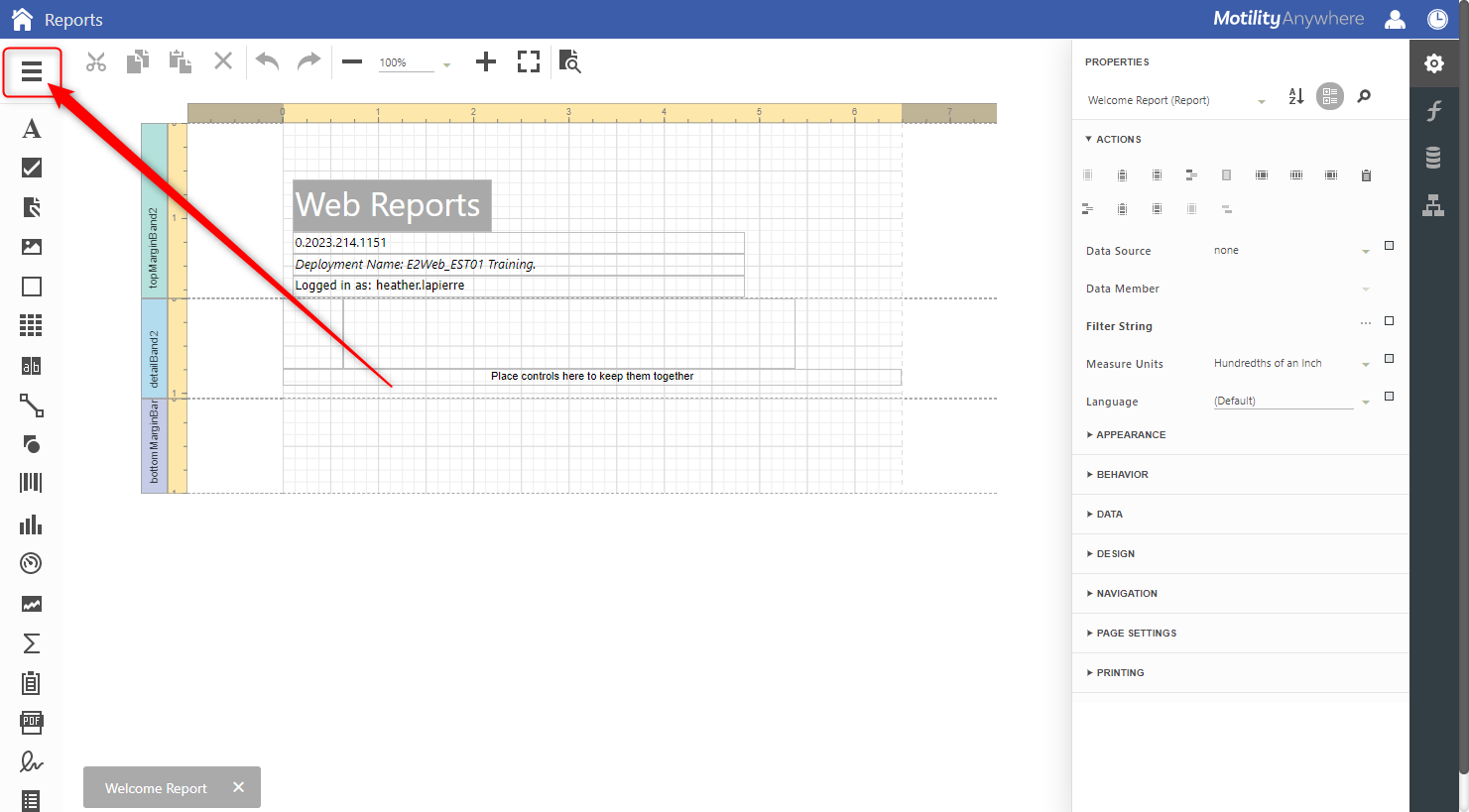Expand the BEHAVIOR section
The height and width of the screenshot is (812, 1469).
click(x=1117, y=475)
